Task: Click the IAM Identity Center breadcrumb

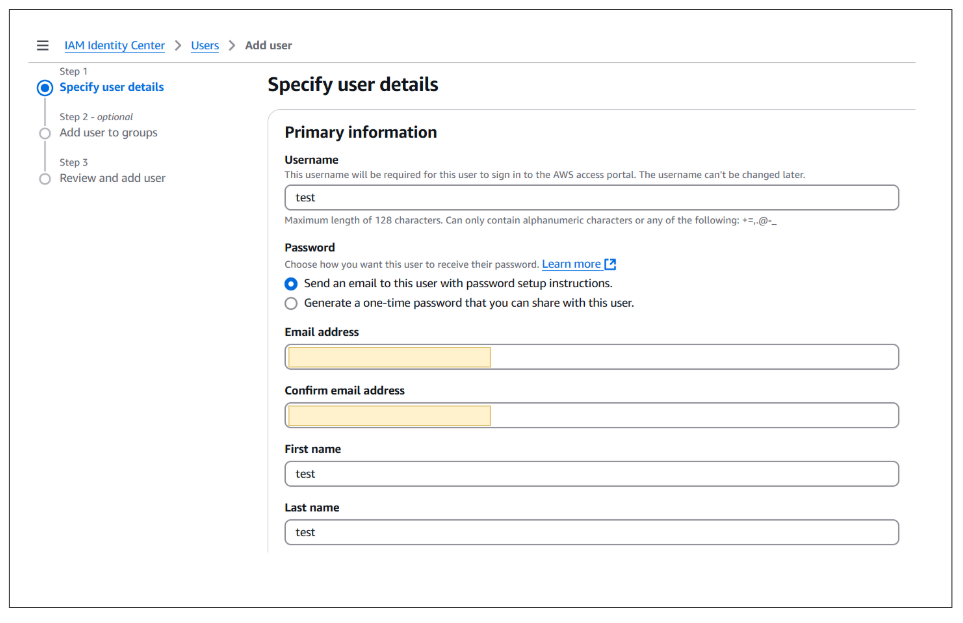Action: pyautogui.click(x=114, y=46)
